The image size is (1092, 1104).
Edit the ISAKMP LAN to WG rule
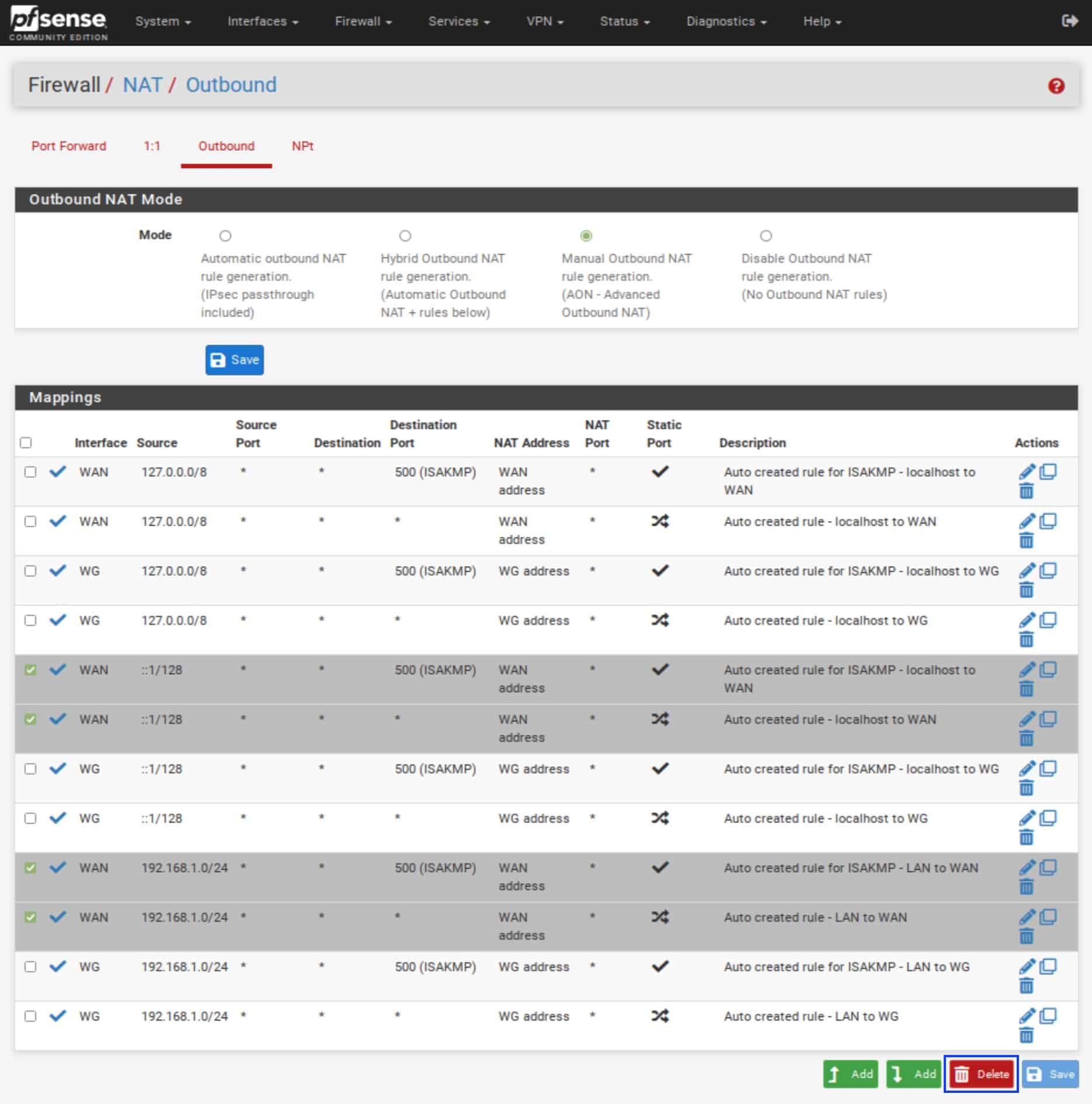click(1027, 967)
